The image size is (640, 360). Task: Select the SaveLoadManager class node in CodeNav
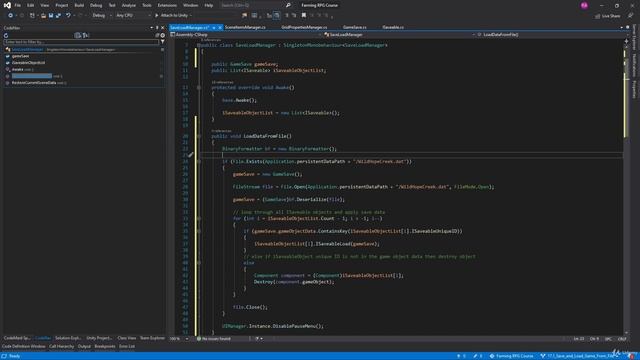27,49
